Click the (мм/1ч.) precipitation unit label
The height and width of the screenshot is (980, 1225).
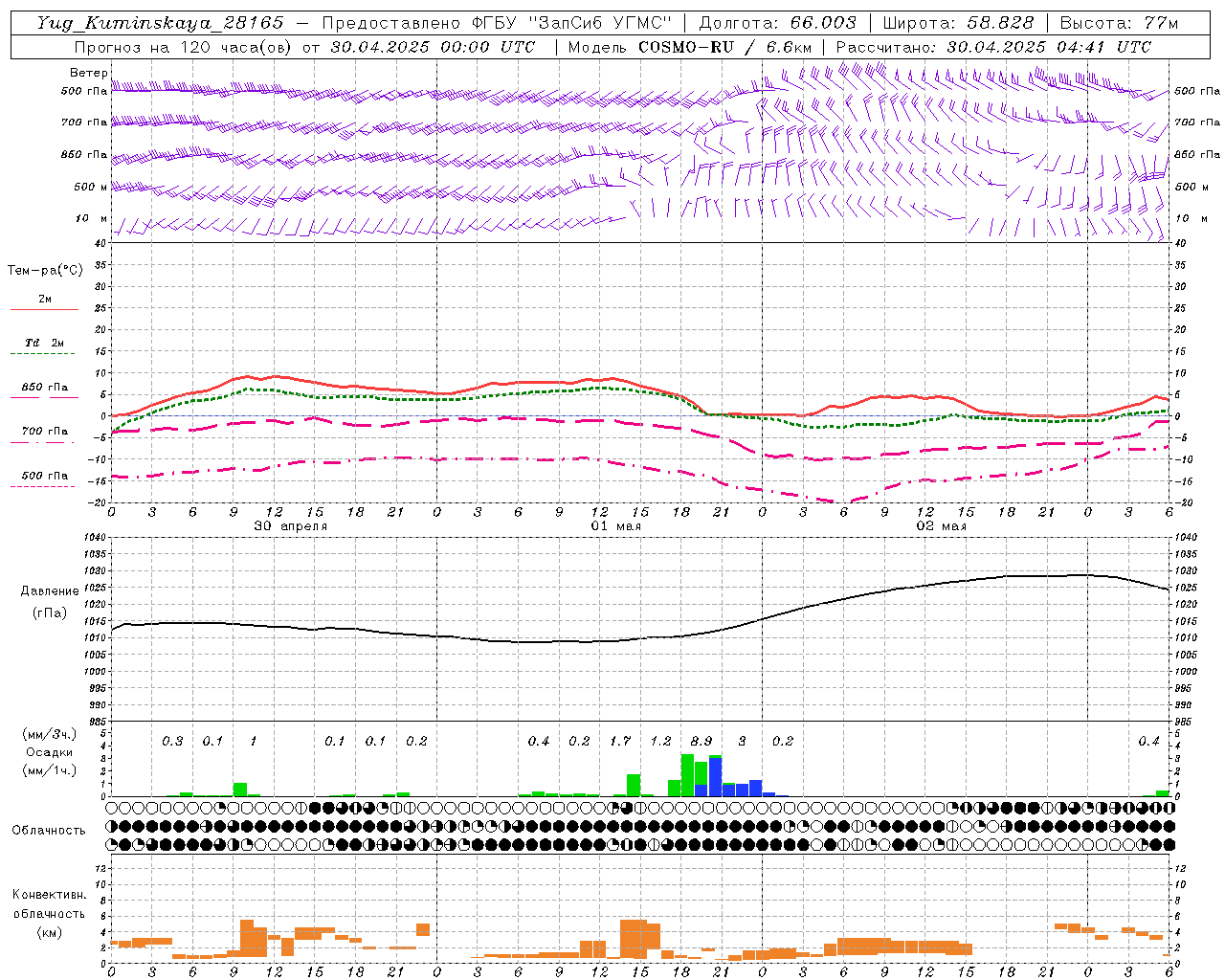click(49, 770)
